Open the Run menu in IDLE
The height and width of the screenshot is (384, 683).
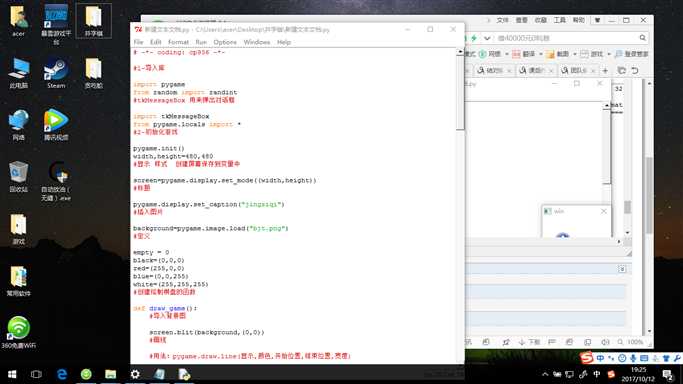click(x=201, y=42)
